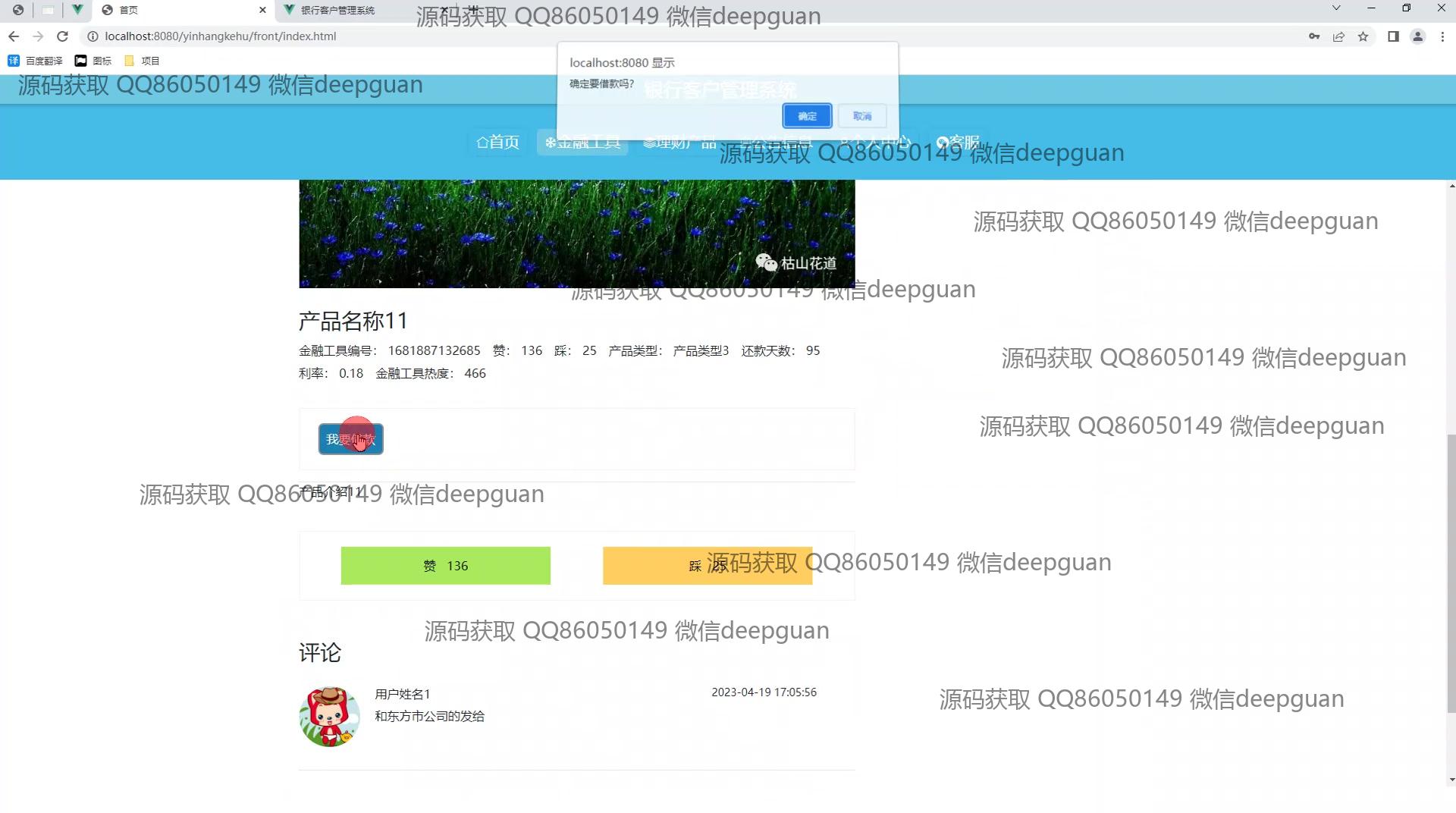Open the Chrome three-dot menu
The width and height of the screenshot is (1456, 813).
click(1442, 36)
